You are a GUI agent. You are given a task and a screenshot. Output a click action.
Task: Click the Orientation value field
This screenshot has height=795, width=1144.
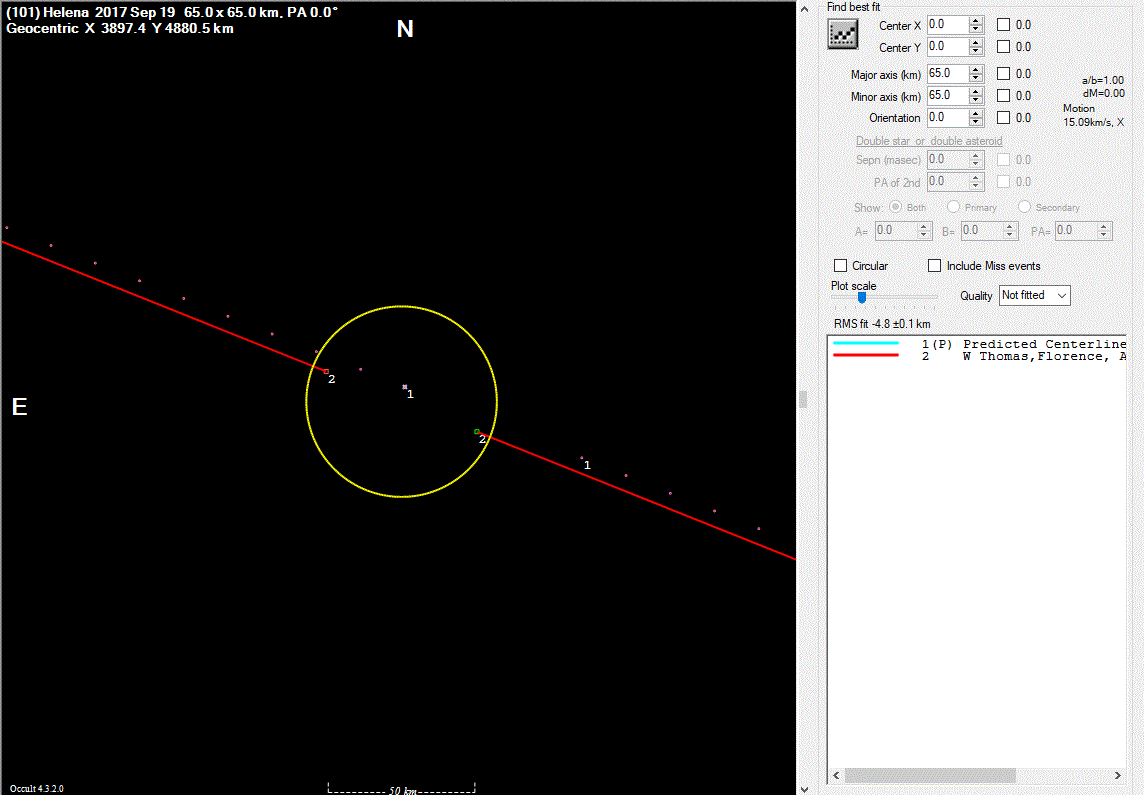click(948, 117)
